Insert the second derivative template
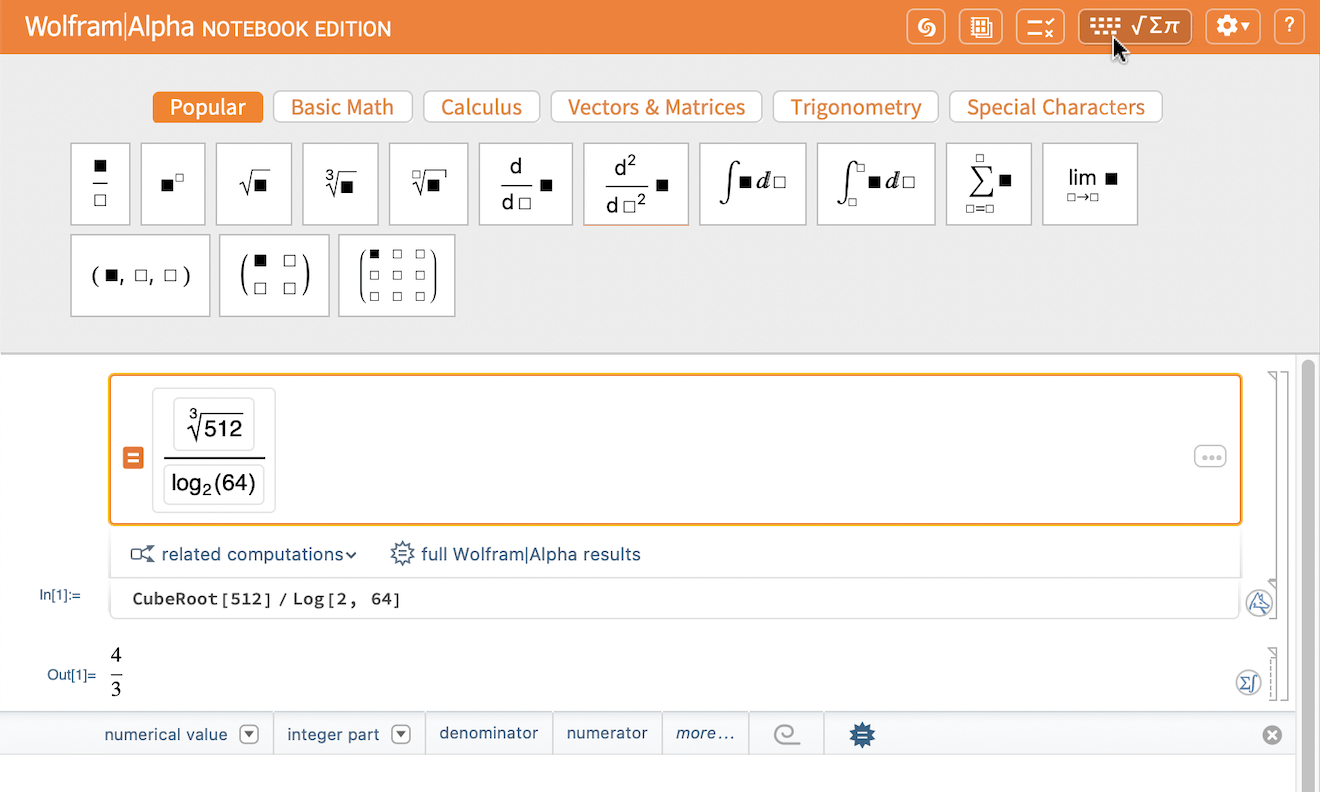Image resolution: width=1320 pixels, height=792 pixels. pyautogui.click(x=636, y=184)
